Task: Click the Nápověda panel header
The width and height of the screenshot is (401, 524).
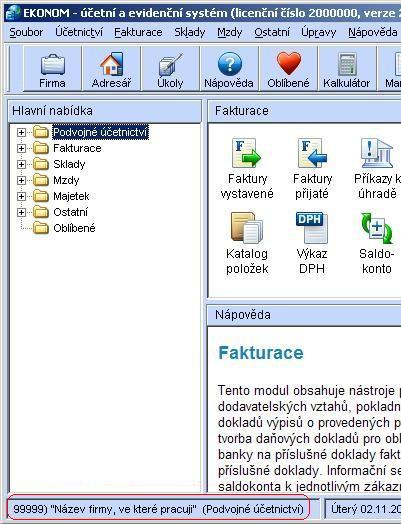Action: pos(304,315)
